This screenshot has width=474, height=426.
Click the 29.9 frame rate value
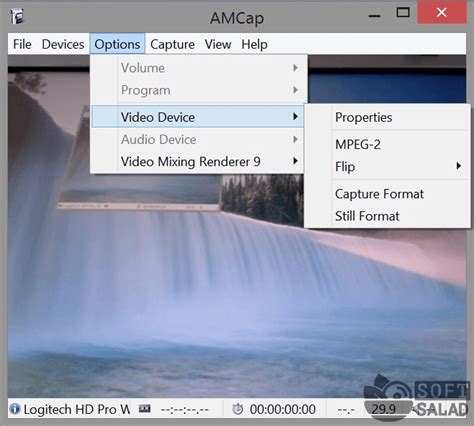click(x=383, y=409)
